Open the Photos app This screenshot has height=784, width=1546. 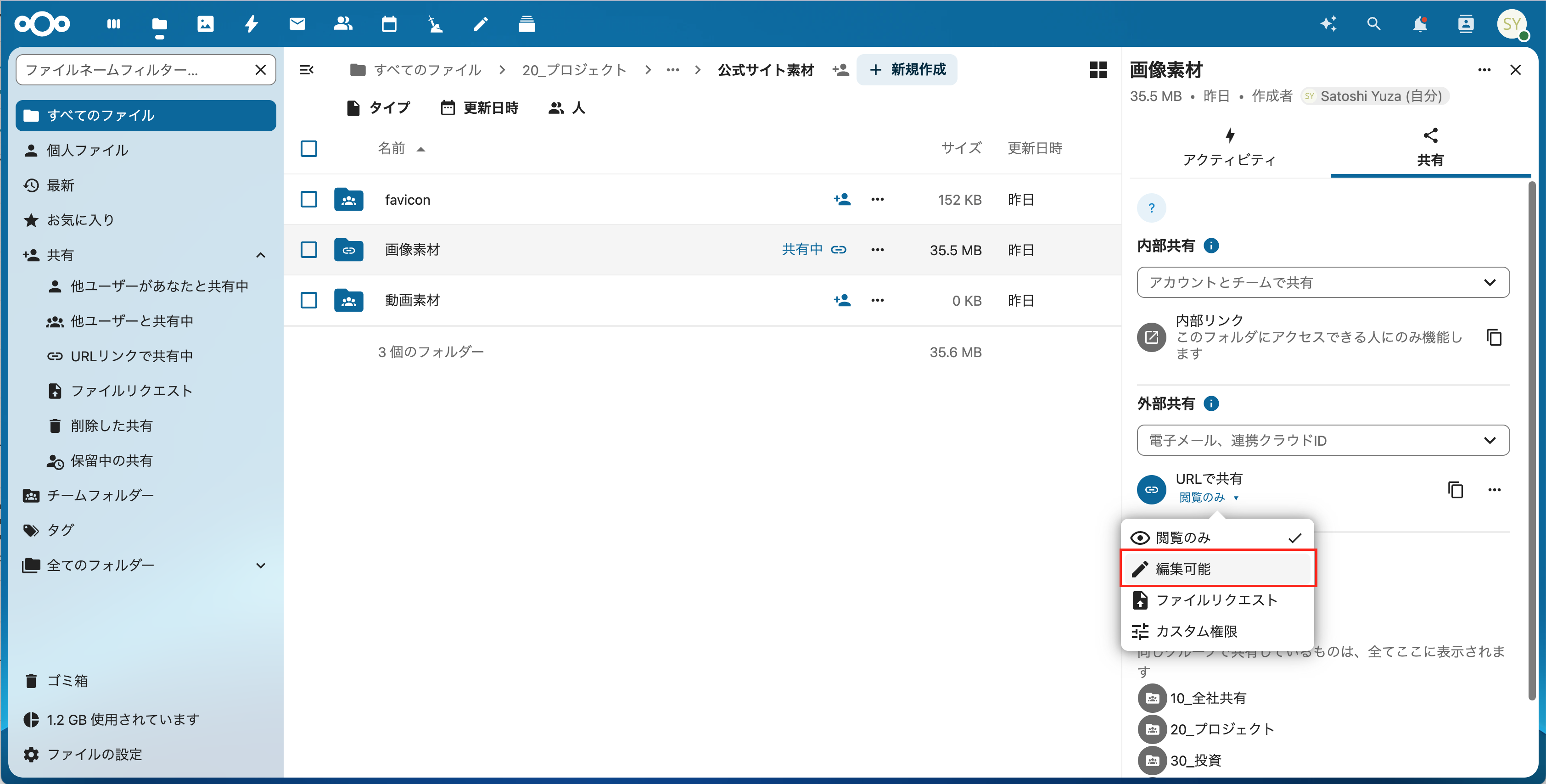coord(206,24)
